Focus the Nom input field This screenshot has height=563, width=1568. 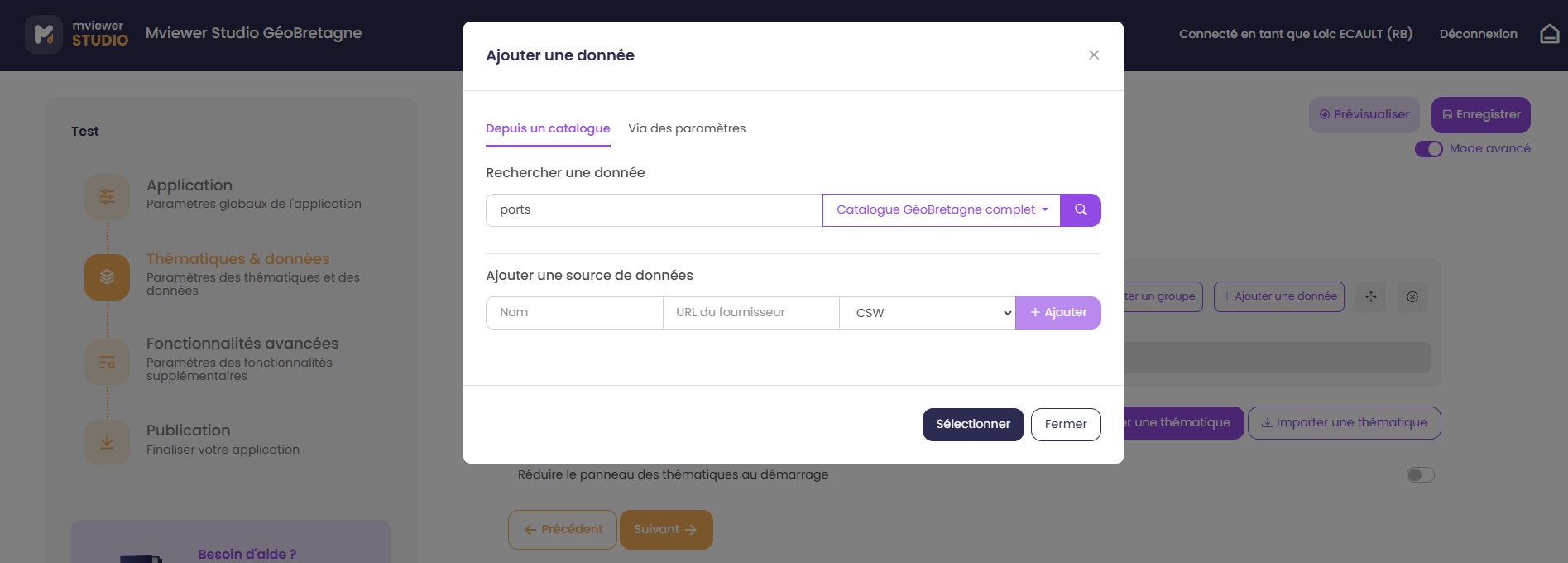(574, 313)
